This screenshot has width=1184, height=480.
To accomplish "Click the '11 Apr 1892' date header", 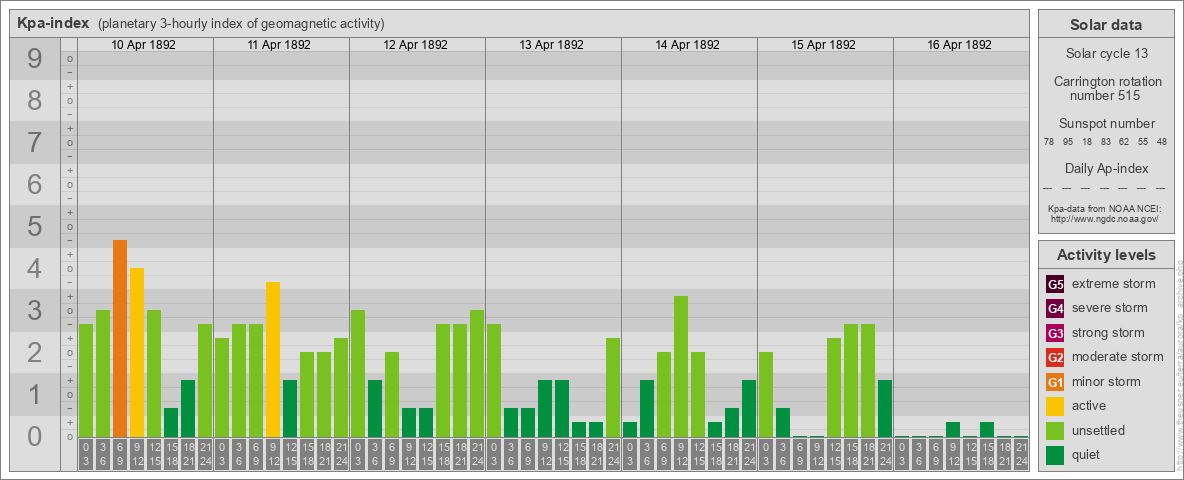I will pyautogui.click(x=279, y=45).
